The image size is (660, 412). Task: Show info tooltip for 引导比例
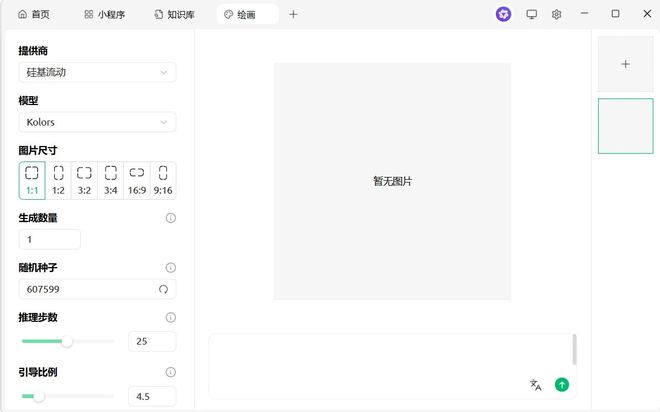[170, 372]
